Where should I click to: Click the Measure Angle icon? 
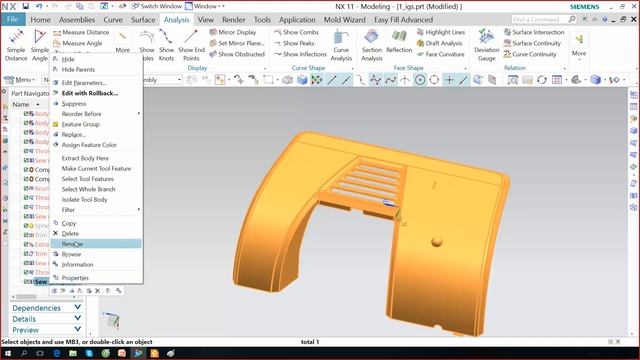click(57, 43)
